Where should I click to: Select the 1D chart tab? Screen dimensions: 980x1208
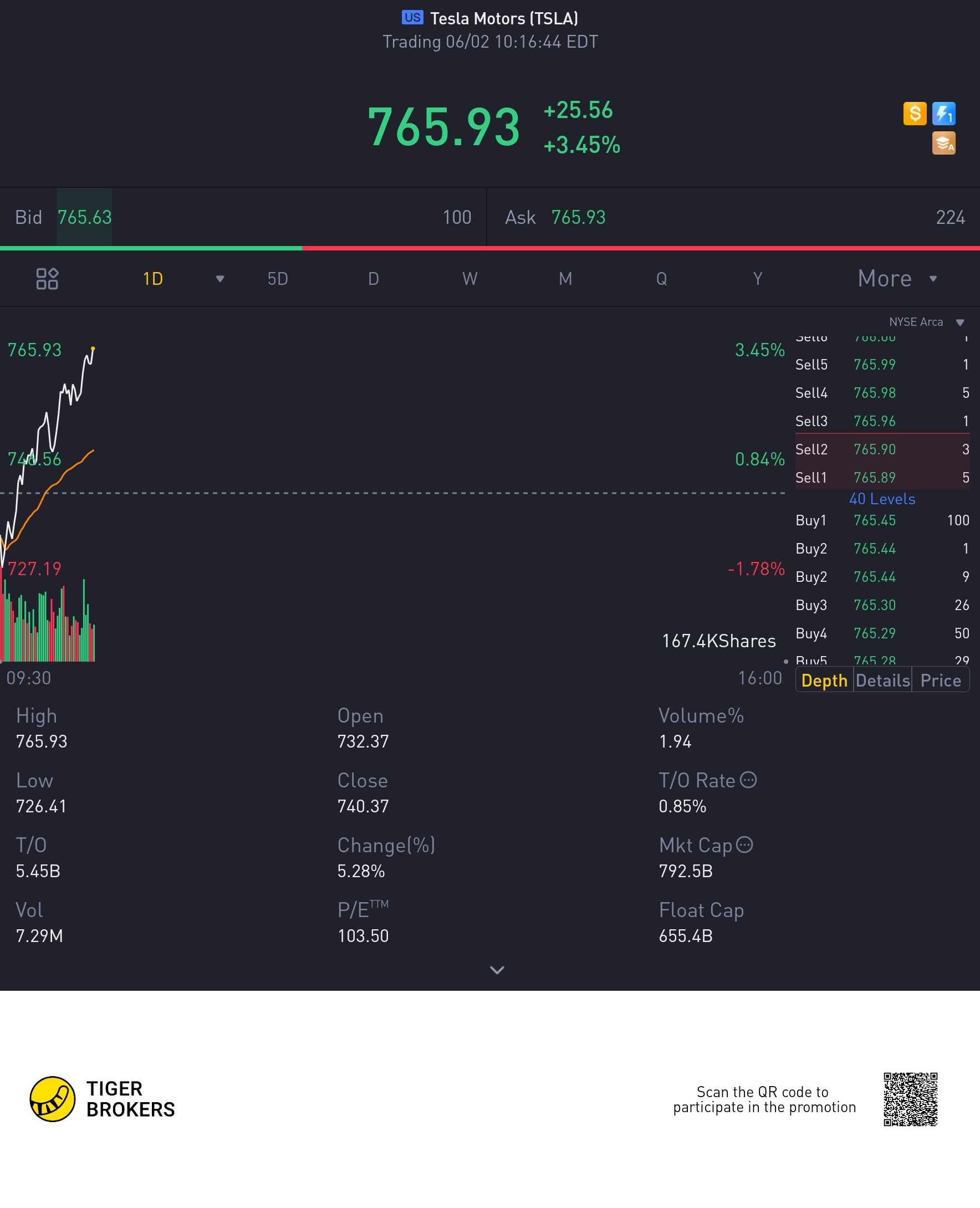(x=153, y=279)
